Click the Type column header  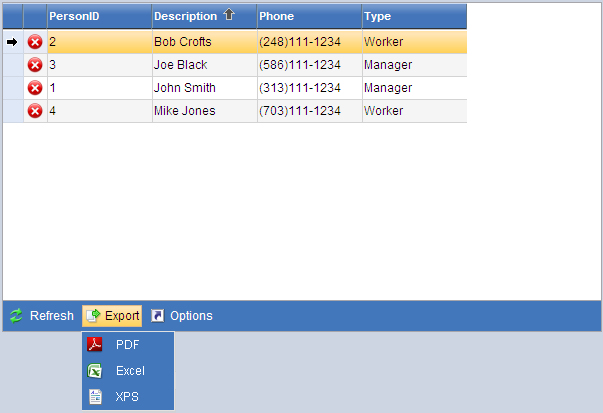click(378, 16)
